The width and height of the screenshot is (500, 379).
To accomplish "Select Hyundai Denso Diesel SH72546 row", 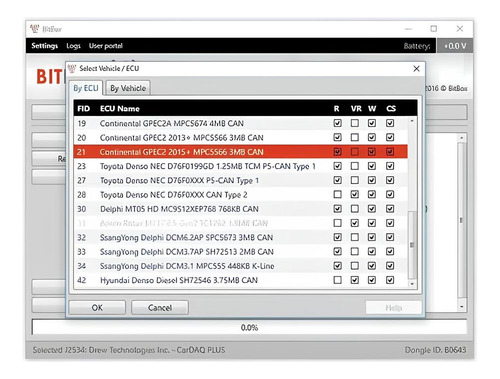I will click(240, 280).
